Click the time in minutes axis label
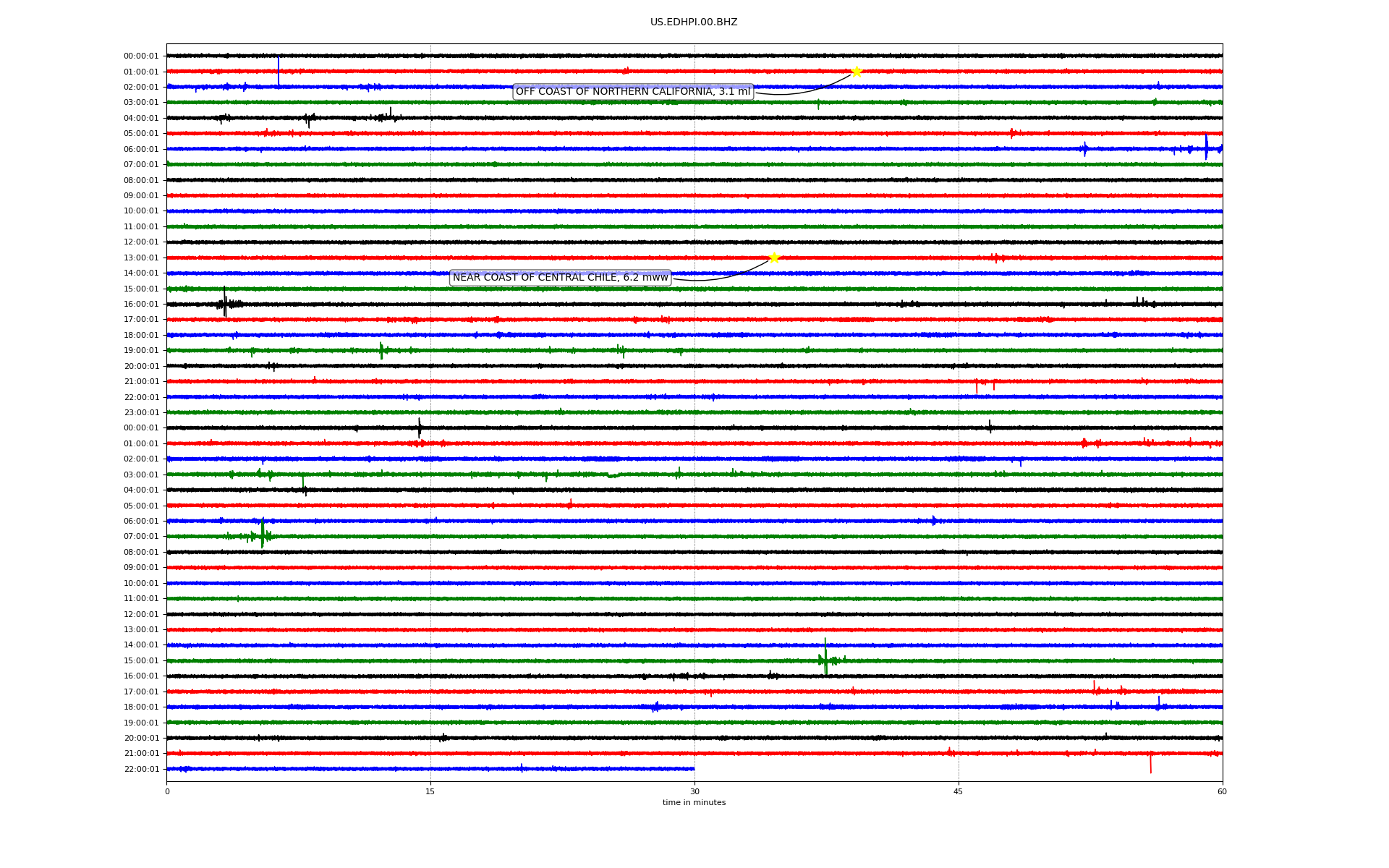 tap(694, 803)
